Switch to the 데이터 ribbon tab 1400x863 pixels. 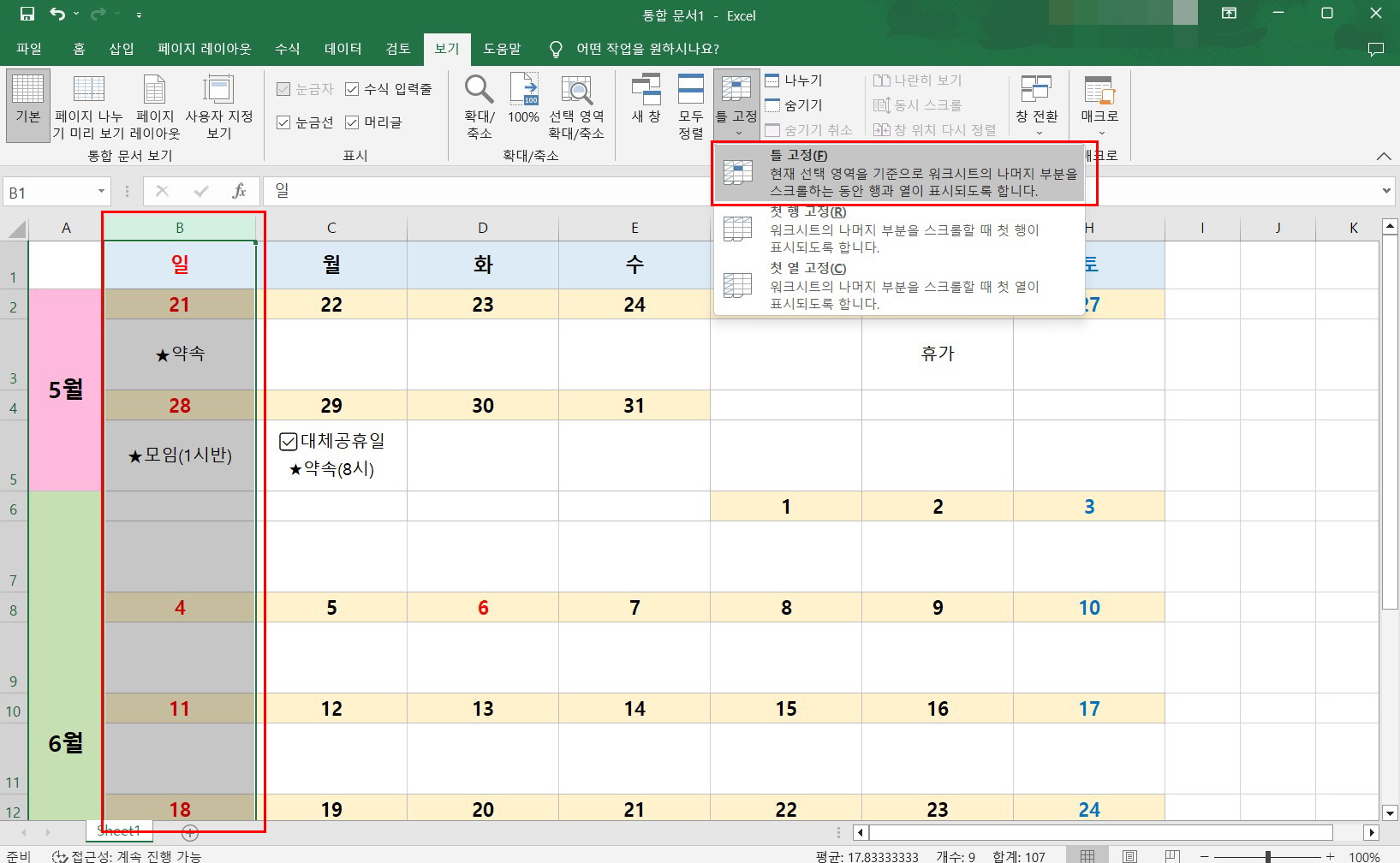(x=343, y=49)
